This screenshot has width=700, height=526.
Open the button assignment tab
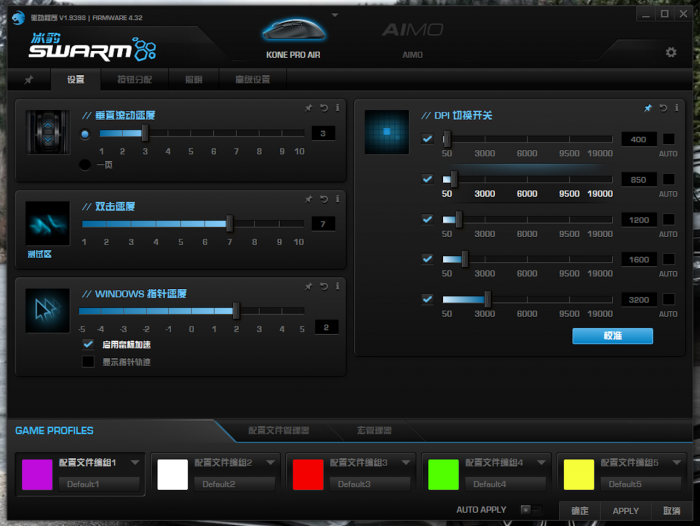pyautogui.click(x=135, y=80)
